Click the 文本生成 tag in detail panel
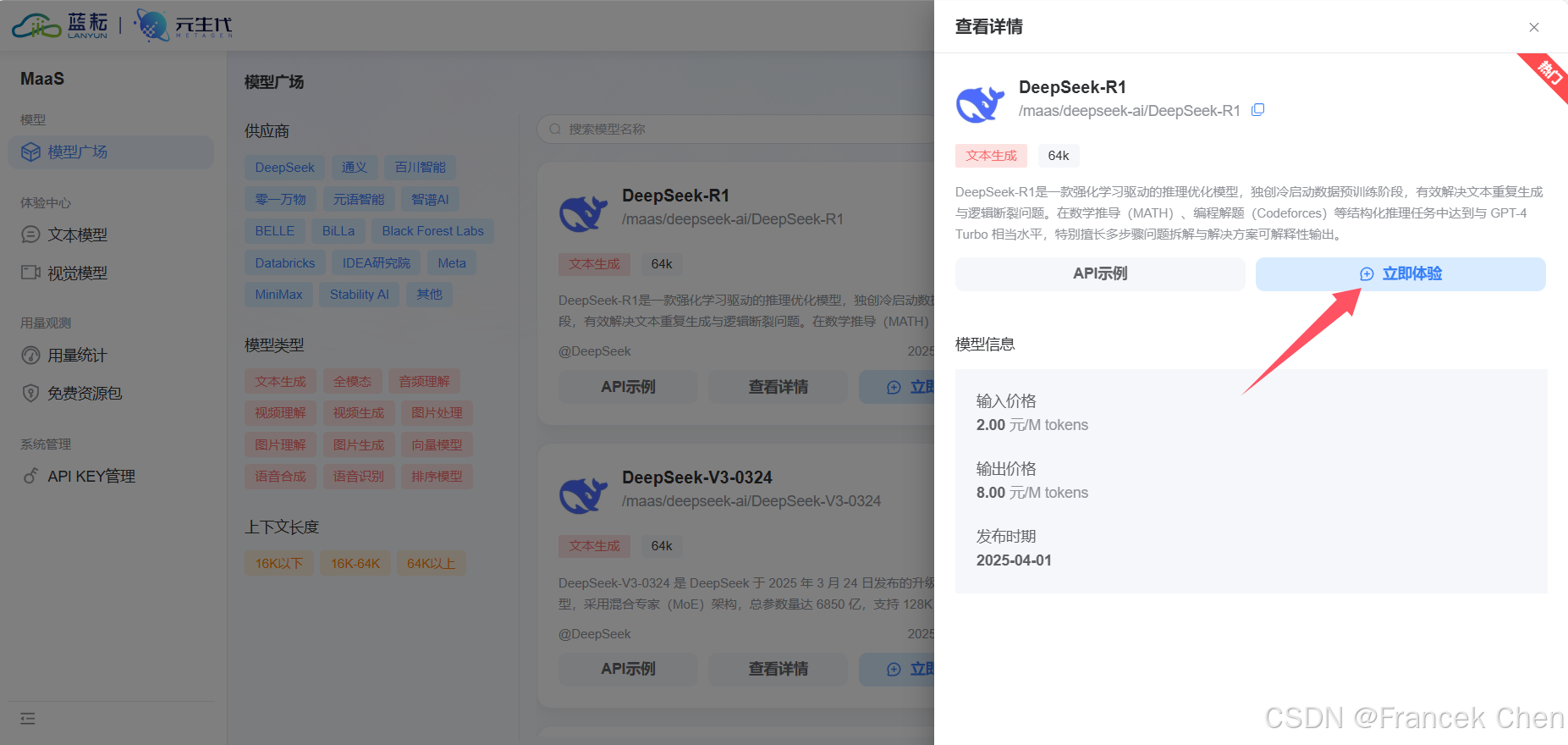The height and width of the screenshot is (745, 1568). (x=991, y=156)
